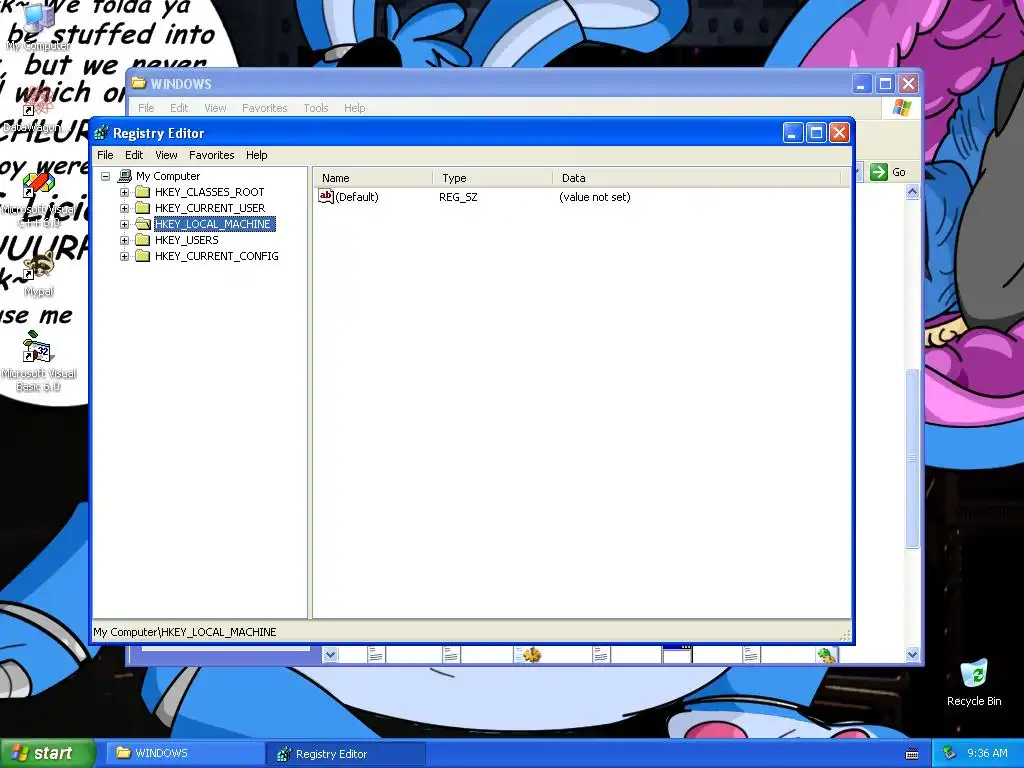Click the Go button in WINDOWS window
Image resolution: width=1024 pixels, height=768 pixels.
889,172
